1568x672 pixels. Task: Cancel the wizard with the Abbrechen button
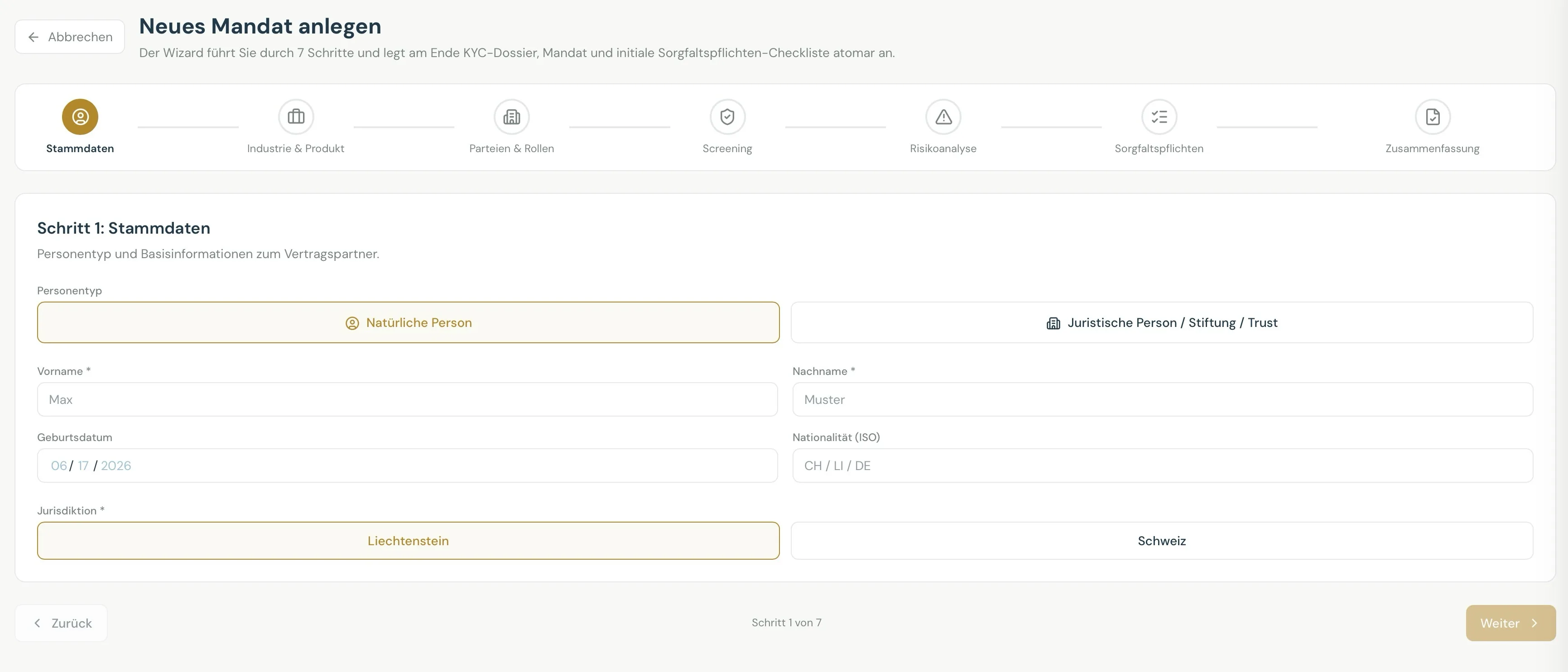(x=69, y=37)
